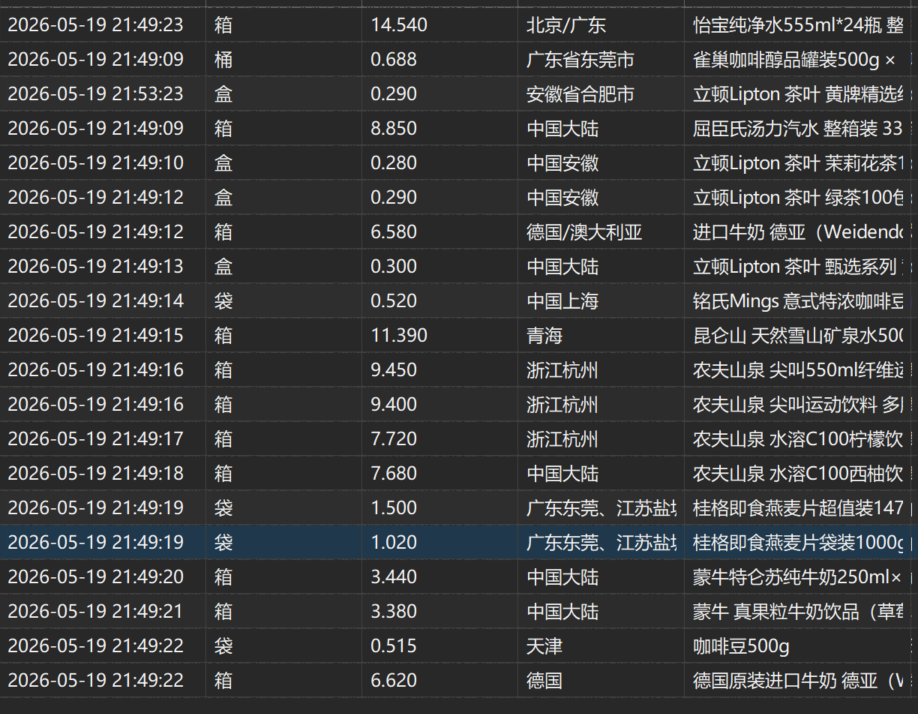Select product 德国原装进口牛奶 德亚
Image resolution: width=918 pixels, height=714 pixels.
(x=798, y=681)
